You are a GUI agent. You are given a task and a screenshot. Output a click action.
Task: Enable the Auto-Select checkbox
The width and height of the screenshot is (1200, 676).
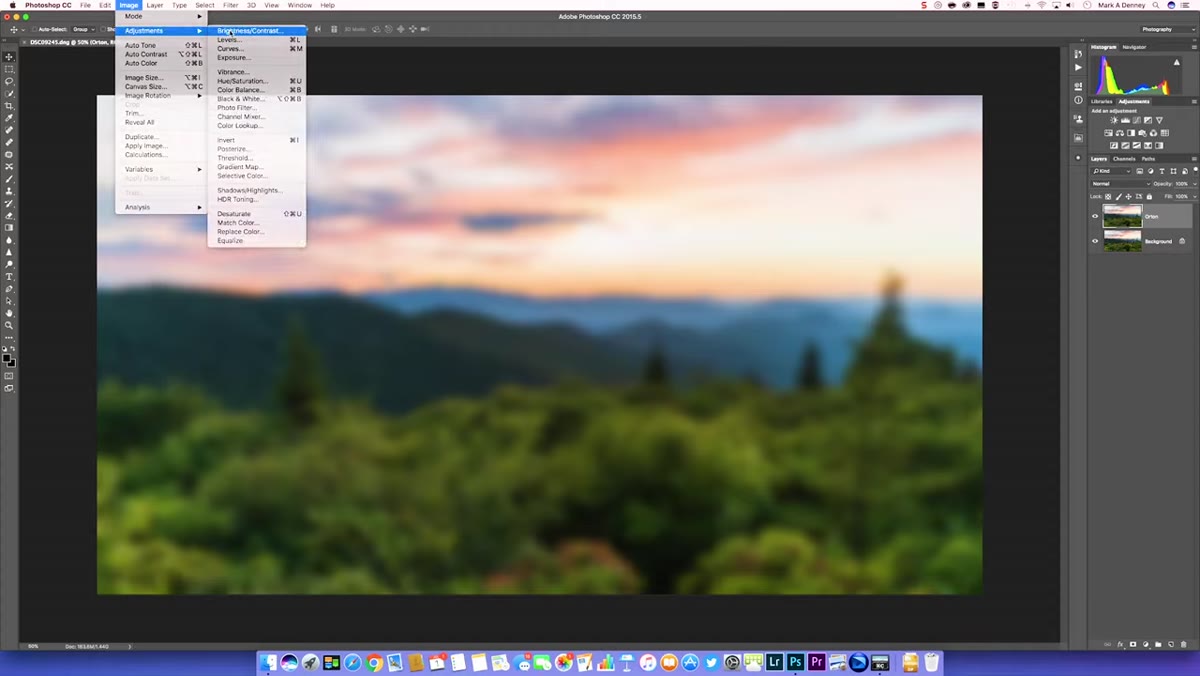click(x=34, y=30)
